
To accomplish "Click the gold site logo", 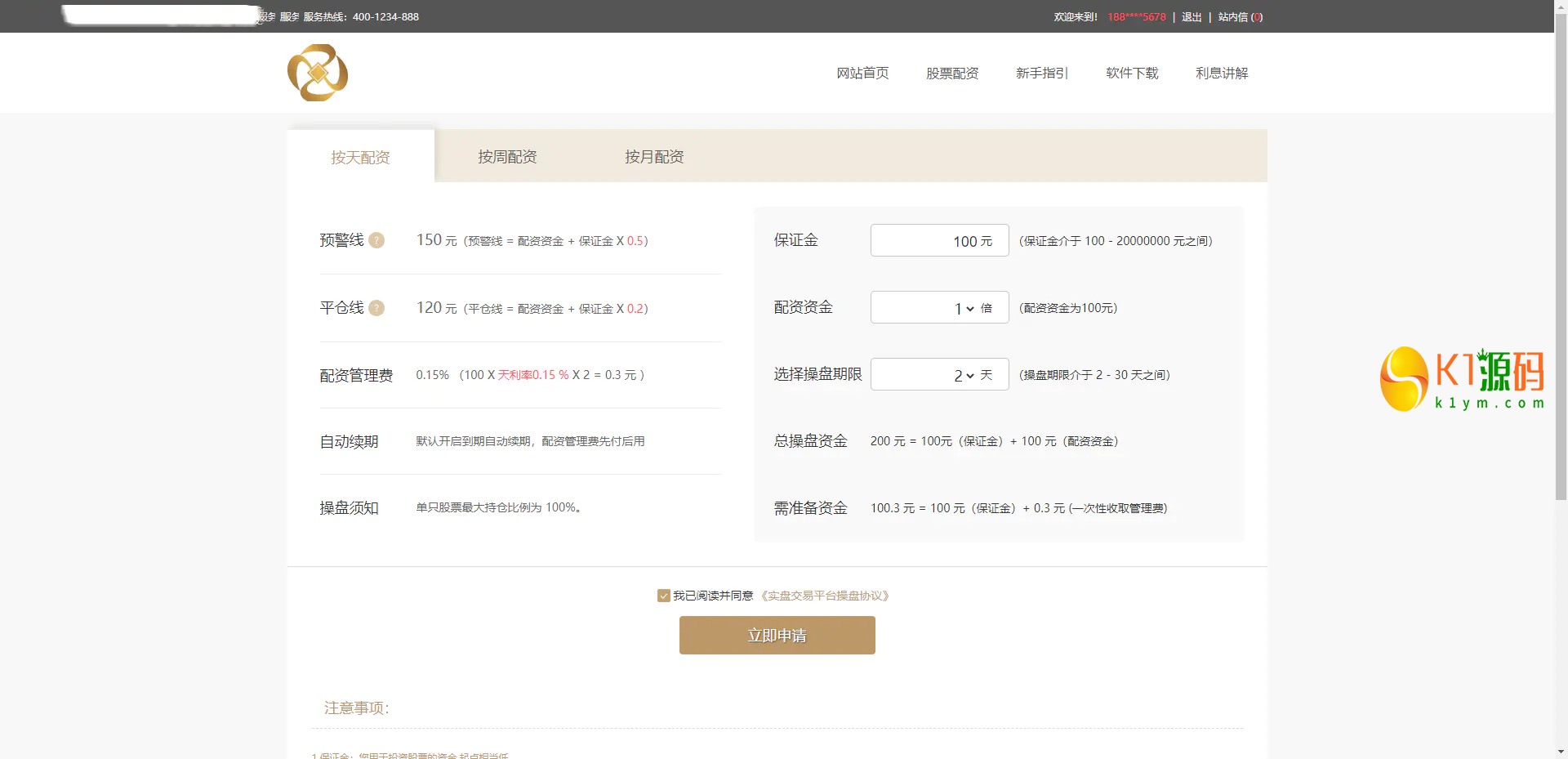I will (318, 73).
